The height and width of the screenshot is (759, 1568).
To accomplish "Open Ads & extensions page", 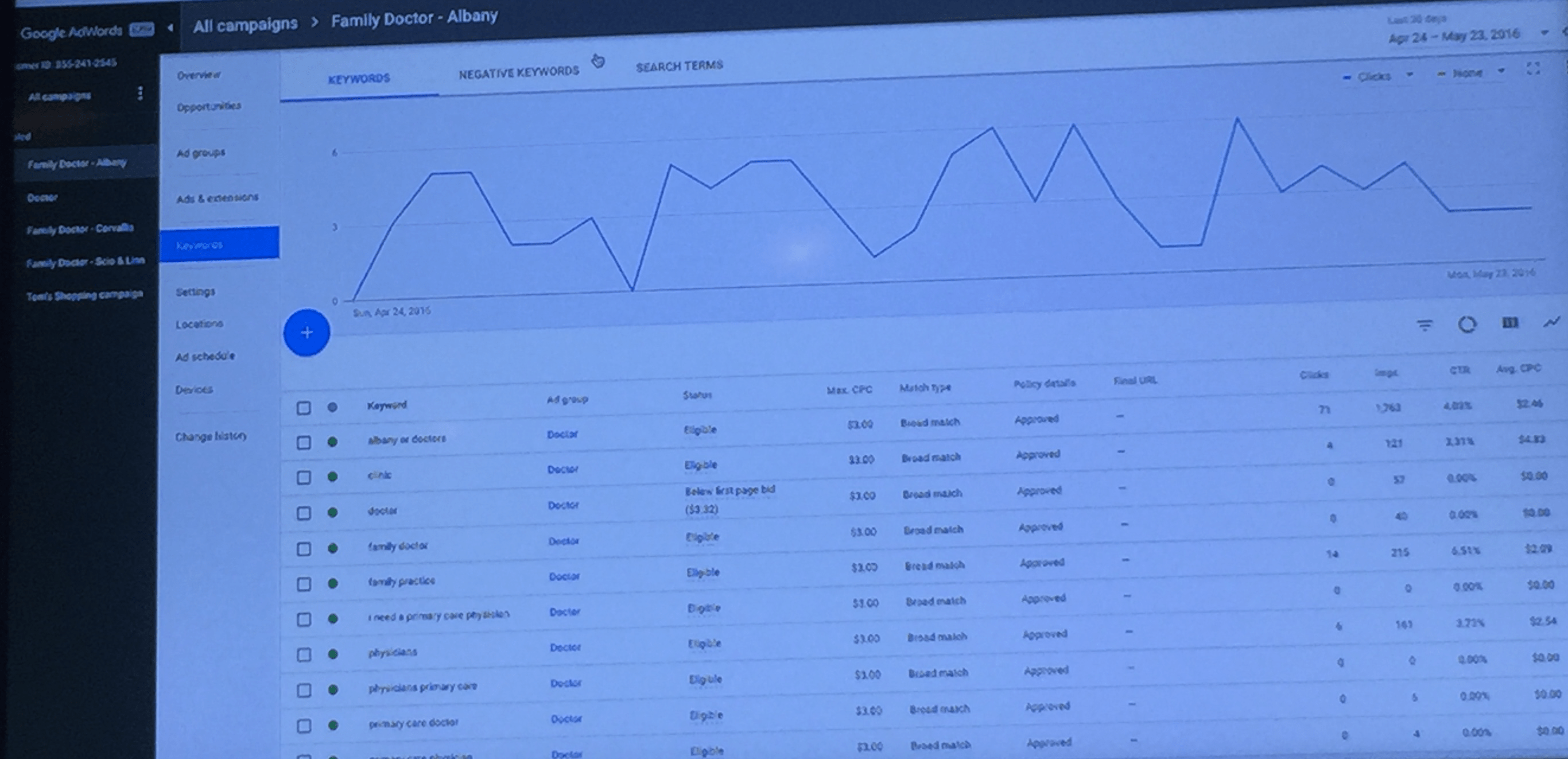I will [x=218, y=199].
